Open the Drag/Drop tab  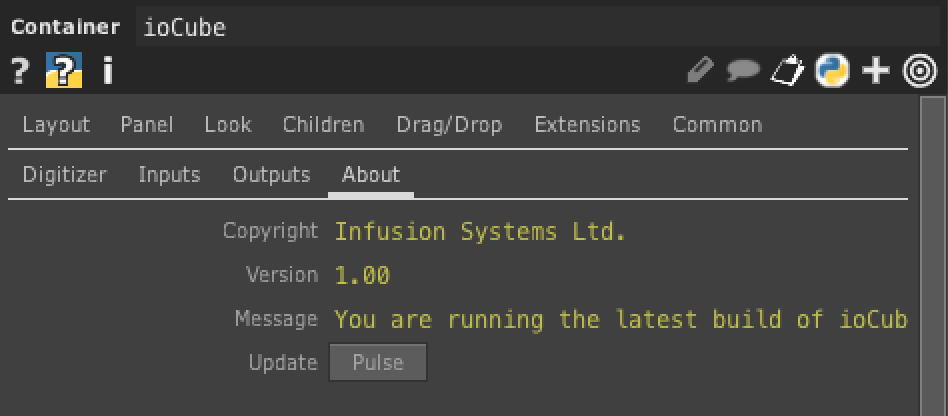449,125
